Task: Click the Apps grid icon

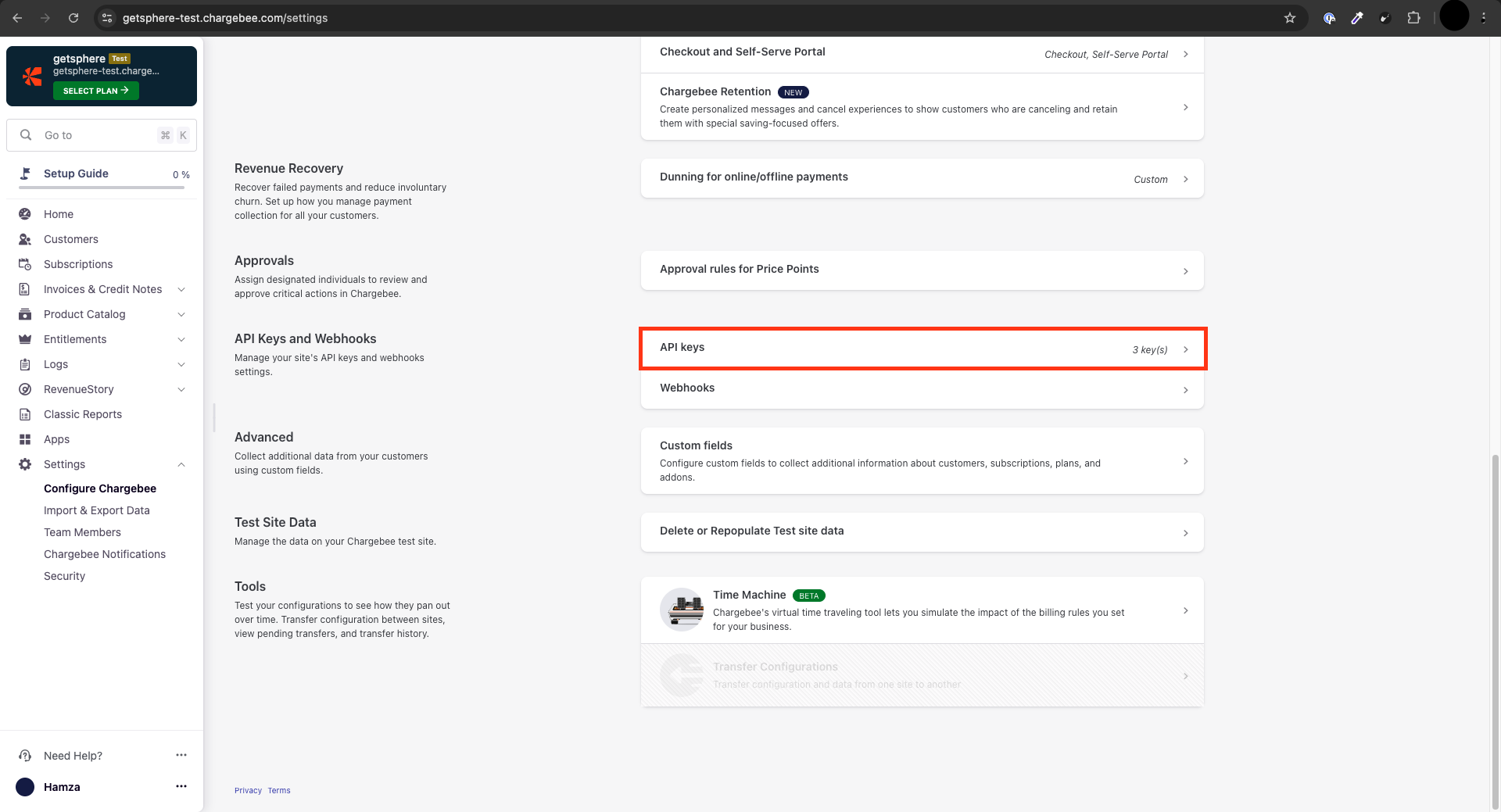Action: (25, 439)
